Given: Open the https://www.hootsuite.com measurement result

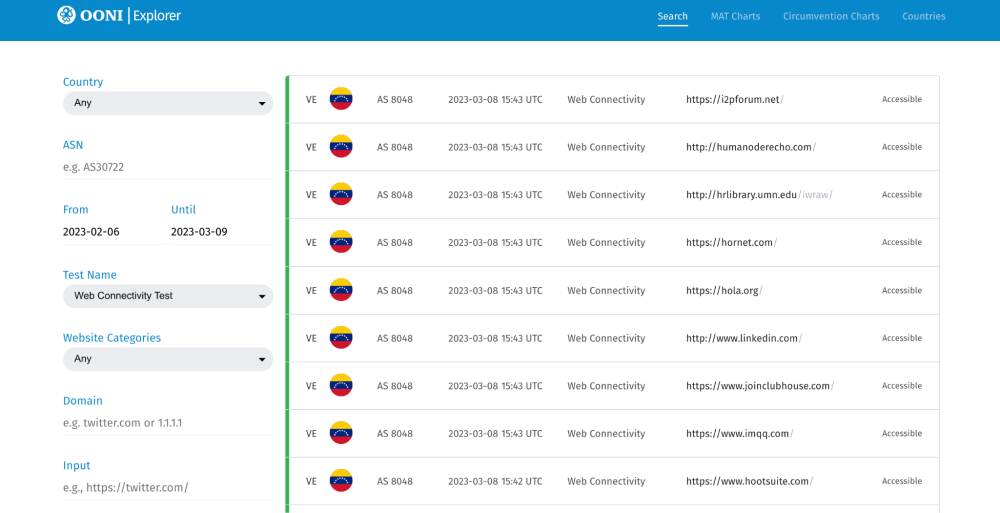Looking at the screenshot, I should tap(747, 481).
